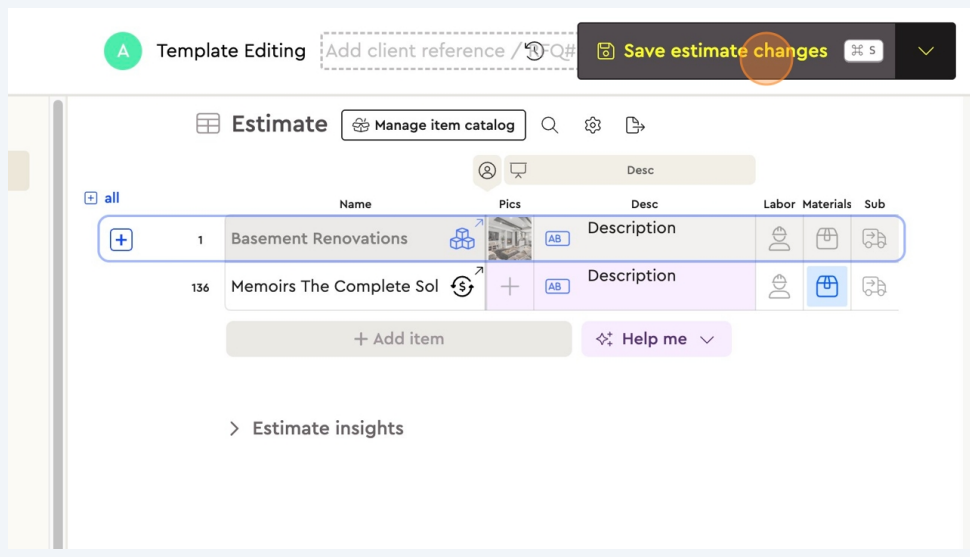Click the history clock icon in reference field
The image size is (970, 557).
pos(535,51)
